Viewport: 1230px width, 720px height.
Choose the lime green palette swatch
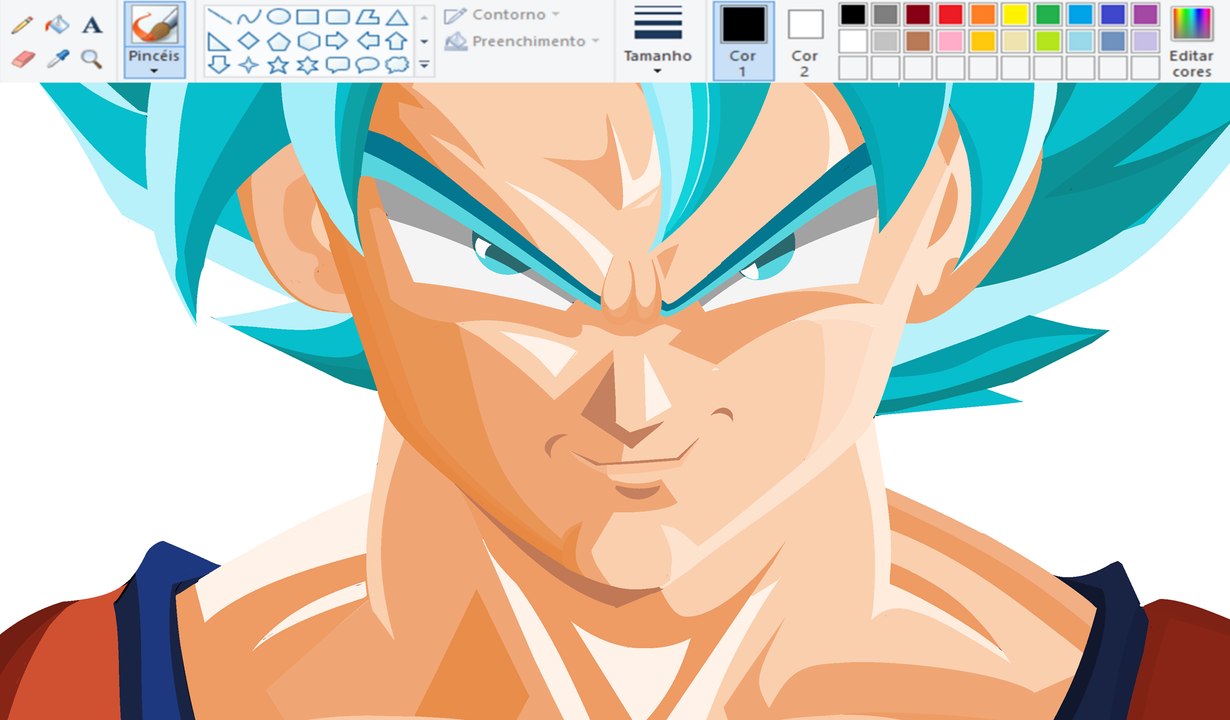click(x=1048, y=41)
